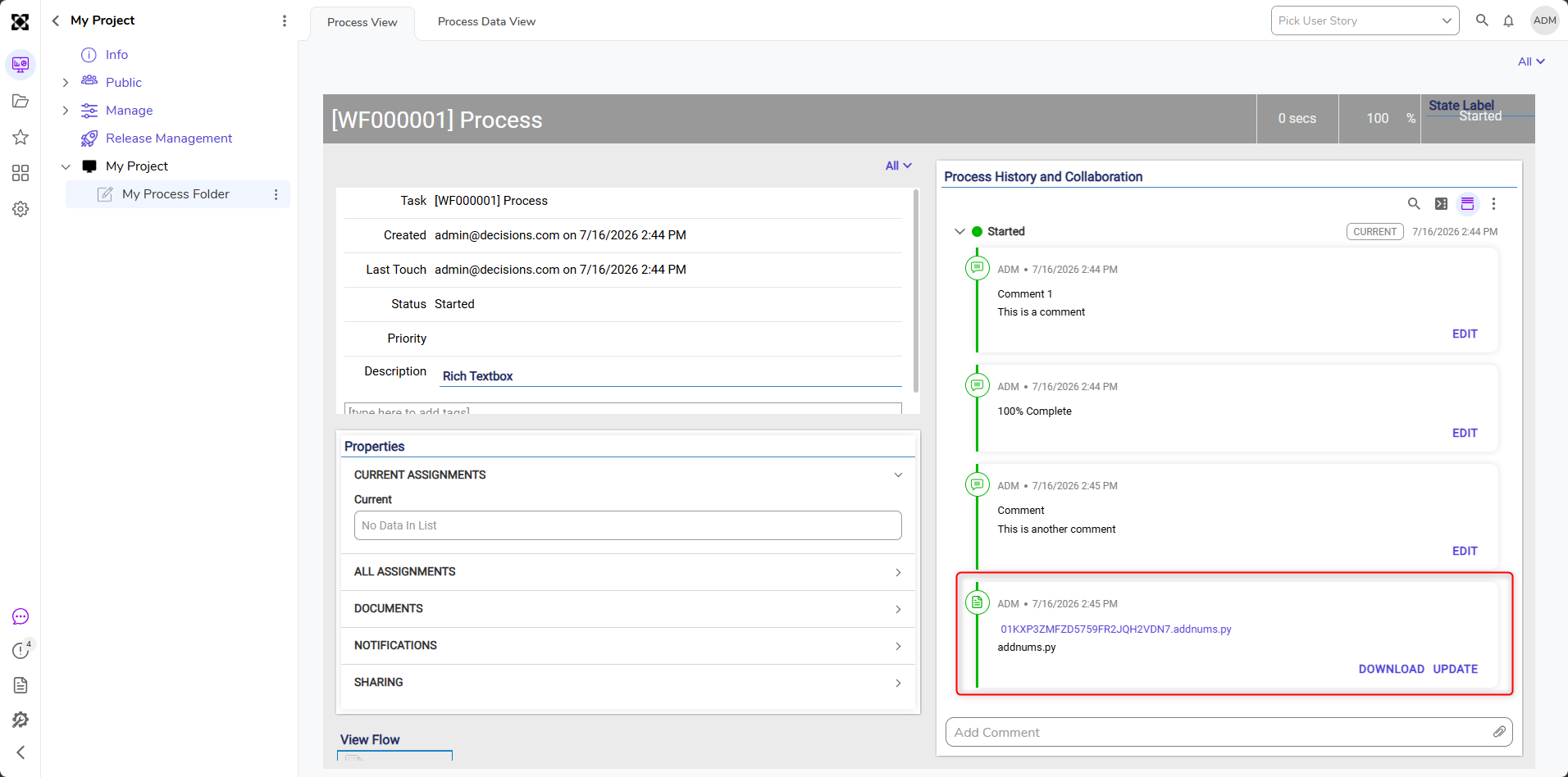Click the '100' percent header value
1568x777 pixels.
click(x=1377, y=119)
